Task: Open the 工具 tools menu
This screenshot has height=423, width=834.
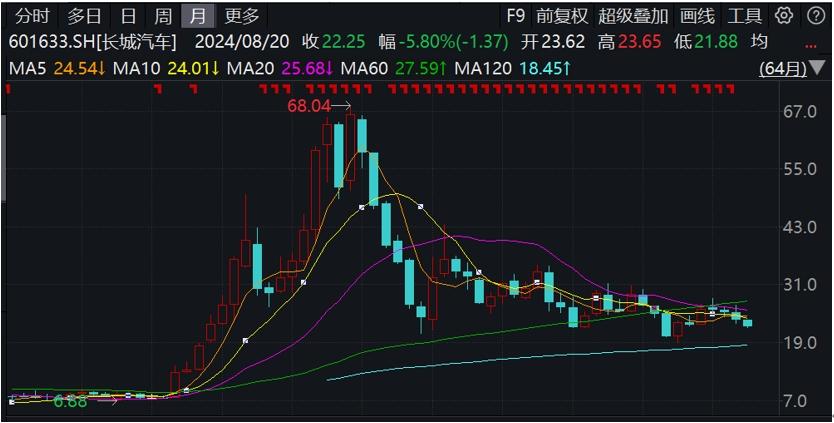Action: click(x=745, y=16)
